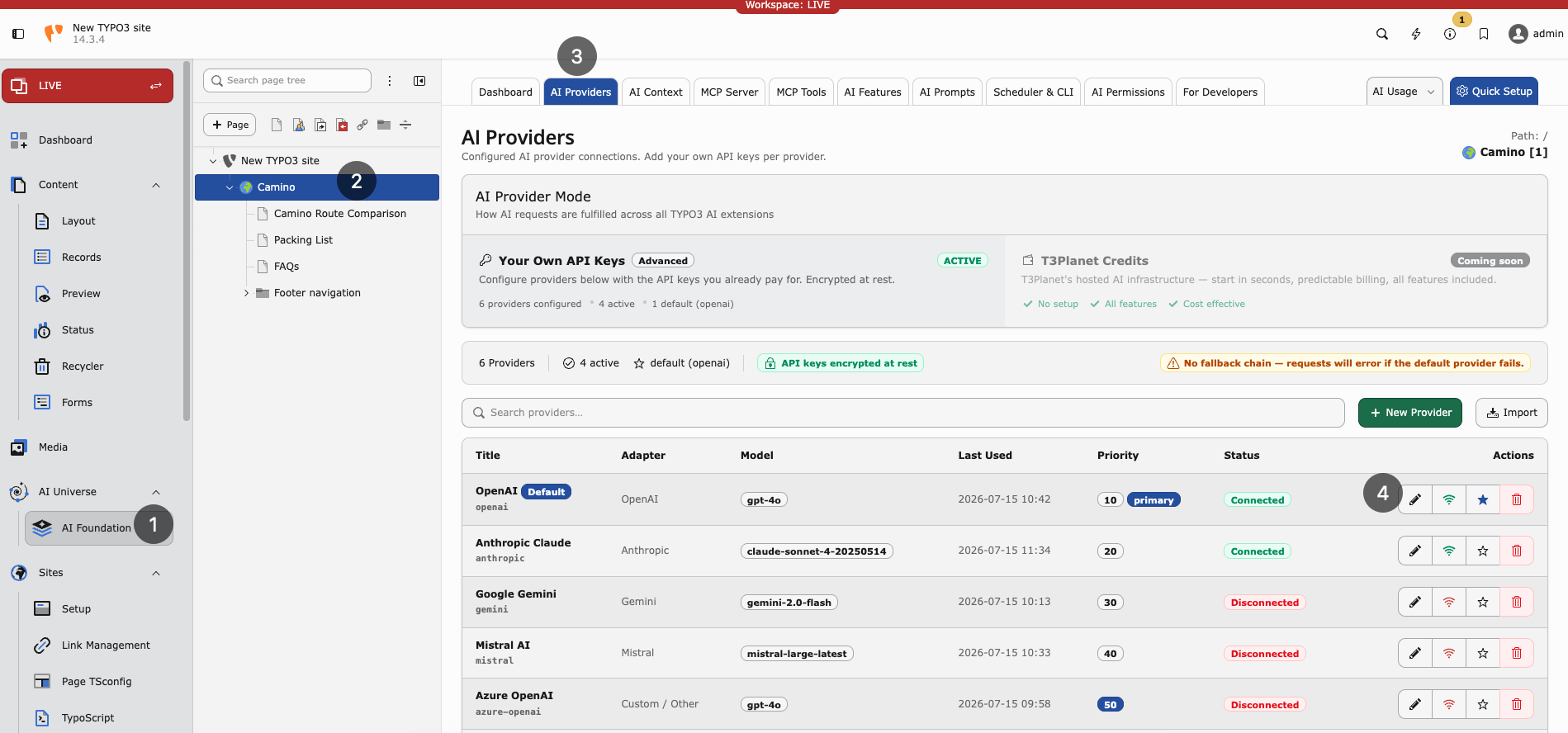Select the FAQs page in tree
The height and width of the screenshot is (733, 1568).
click(x=287, y=267)
